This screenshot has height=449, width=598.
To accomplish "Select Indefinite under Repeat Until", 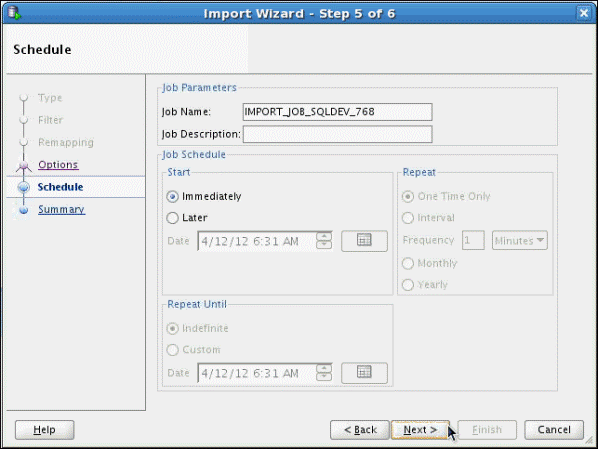I will click(198, 328).
